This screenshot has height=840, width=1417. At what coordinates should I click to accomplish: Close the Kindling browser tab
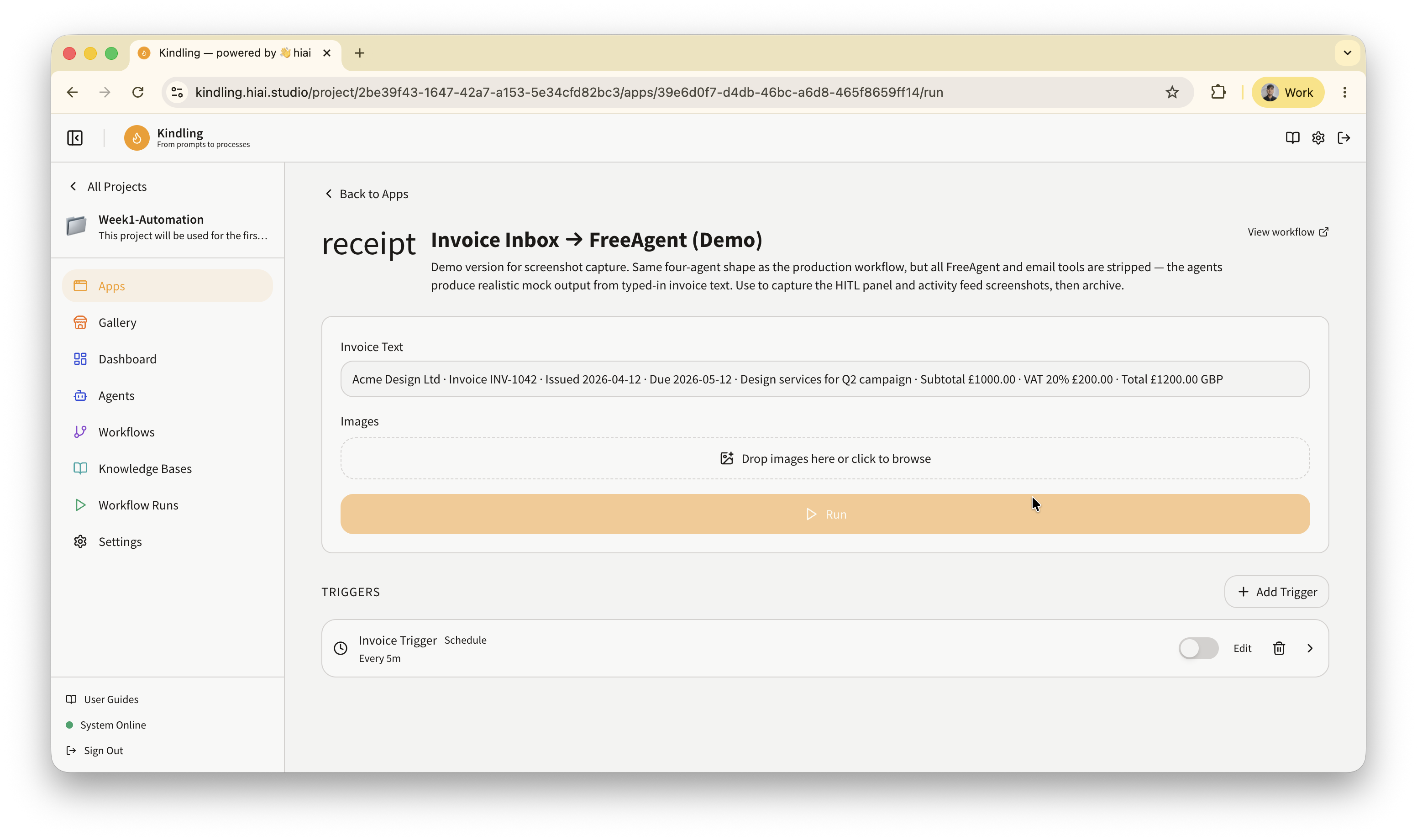pos(326,53)
